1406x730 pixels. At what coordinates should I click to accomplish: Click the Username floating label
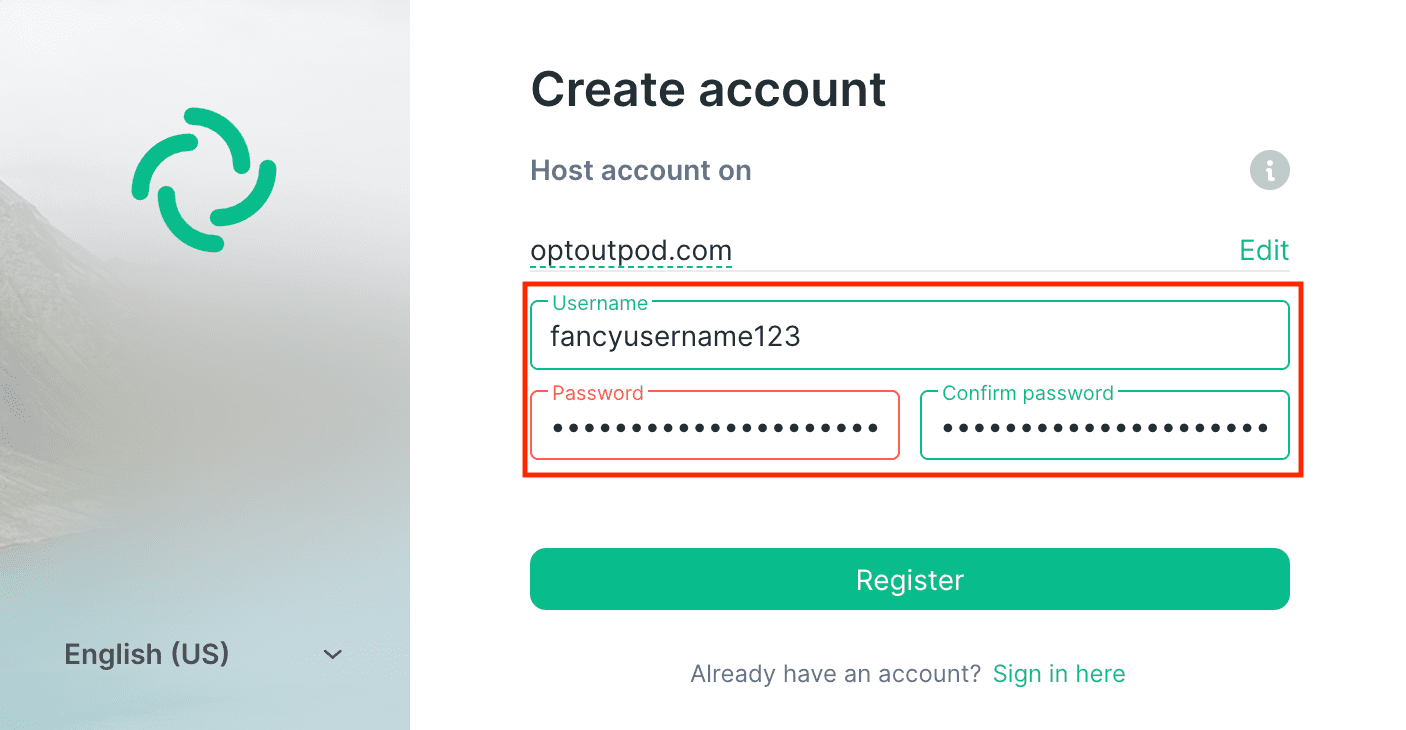pos(600,303)
